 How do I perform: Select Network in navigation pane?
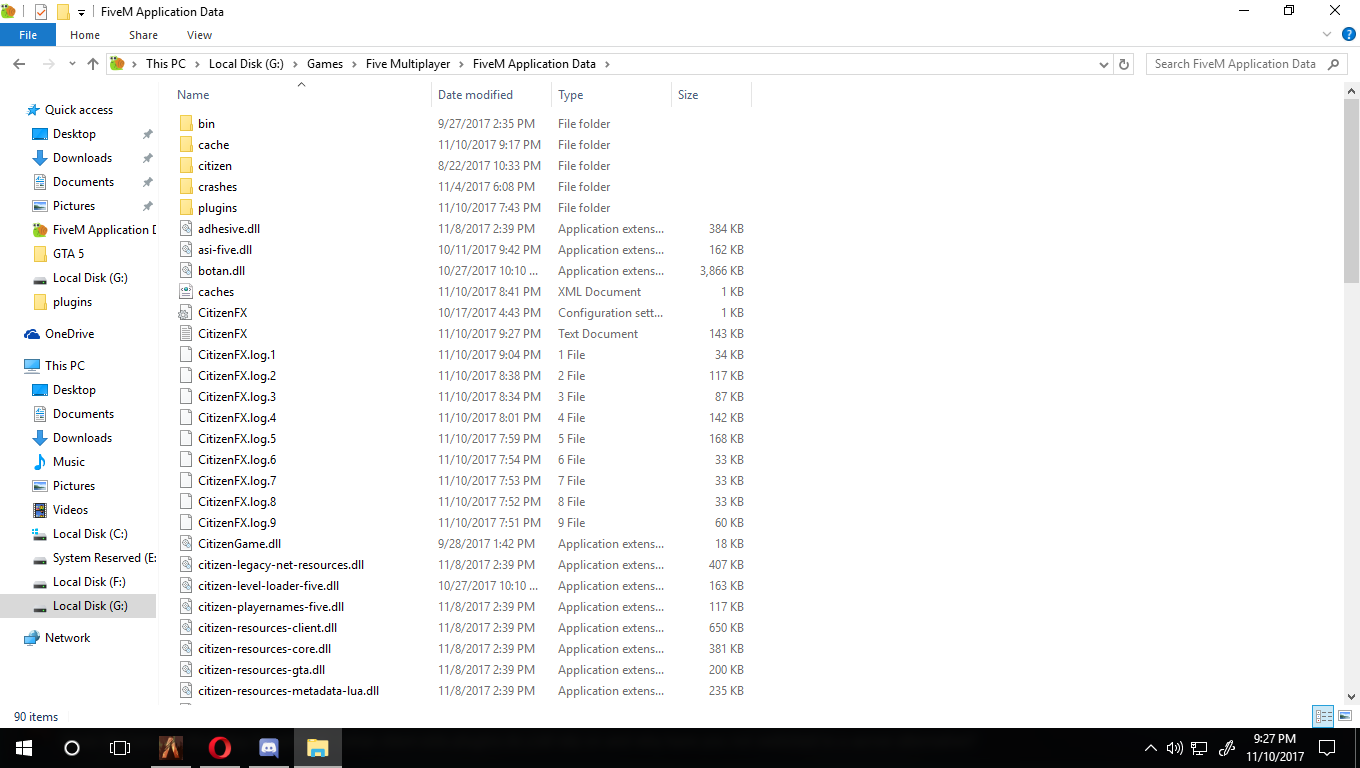coord(67,638)
